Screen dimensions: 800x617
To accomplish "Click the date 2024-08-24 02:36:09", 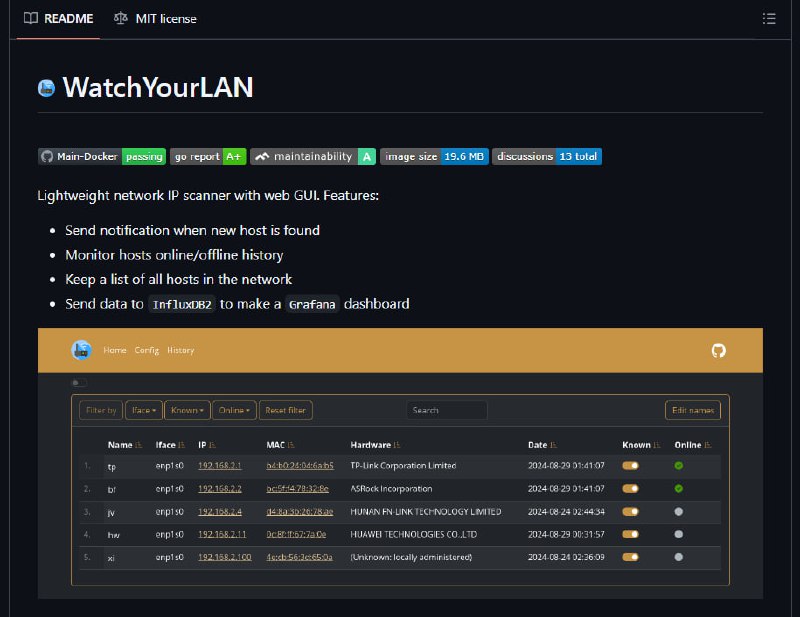I will pos(566,557).
